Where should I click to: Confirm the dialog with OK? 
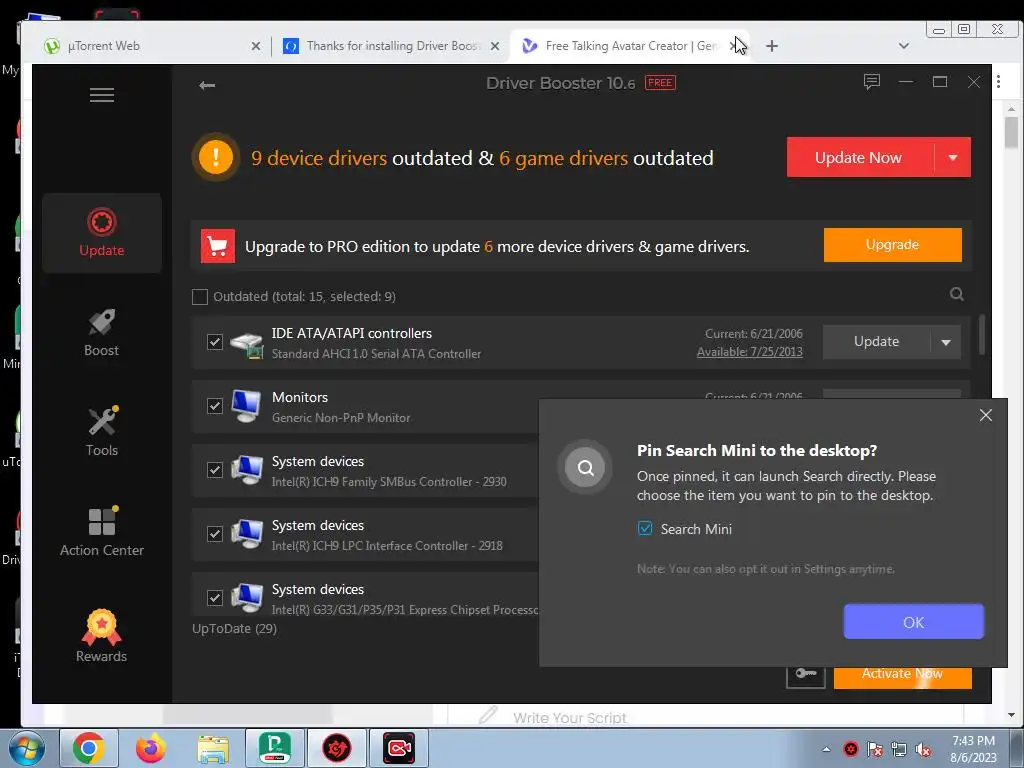click(913, 622)
